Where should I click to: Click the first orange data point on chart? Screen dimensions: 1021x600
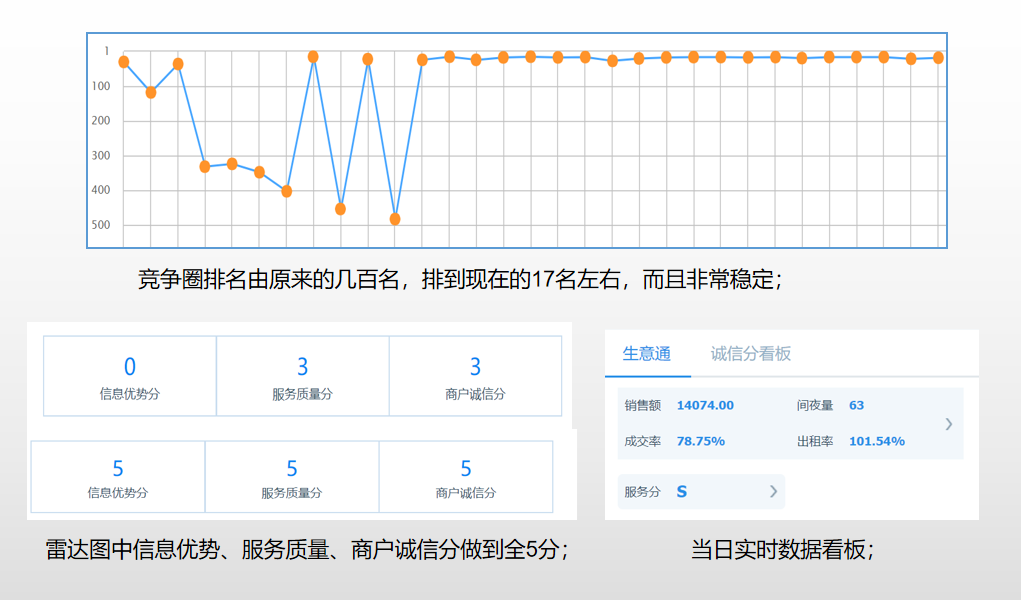coord(124,62)
